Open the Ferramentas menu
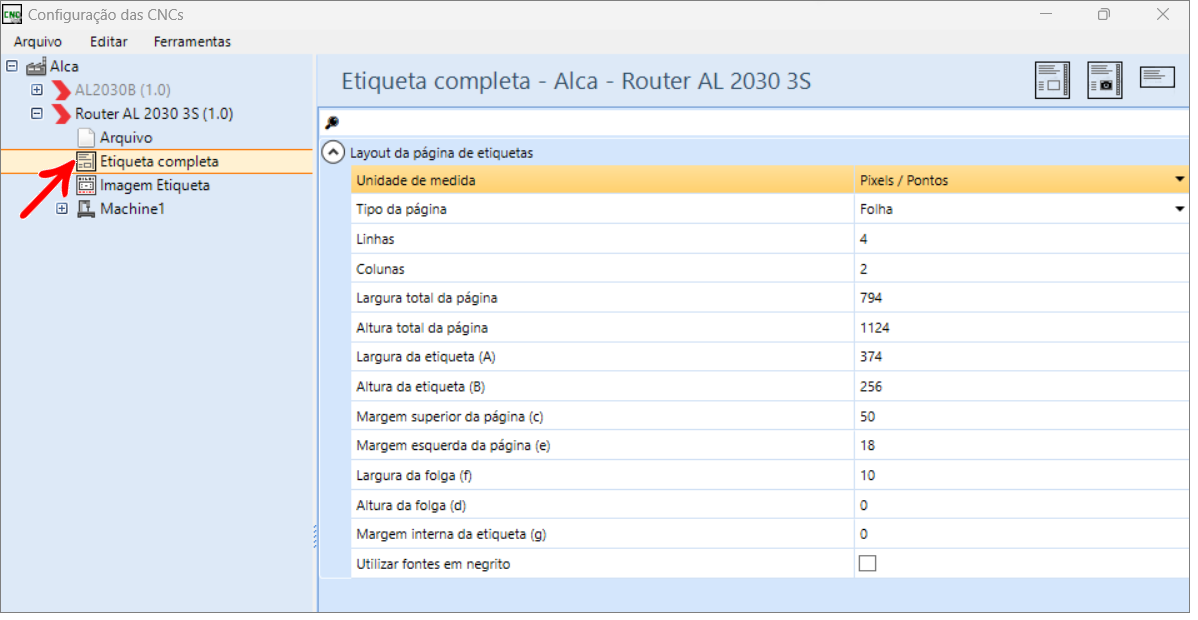 click(192, 41)
